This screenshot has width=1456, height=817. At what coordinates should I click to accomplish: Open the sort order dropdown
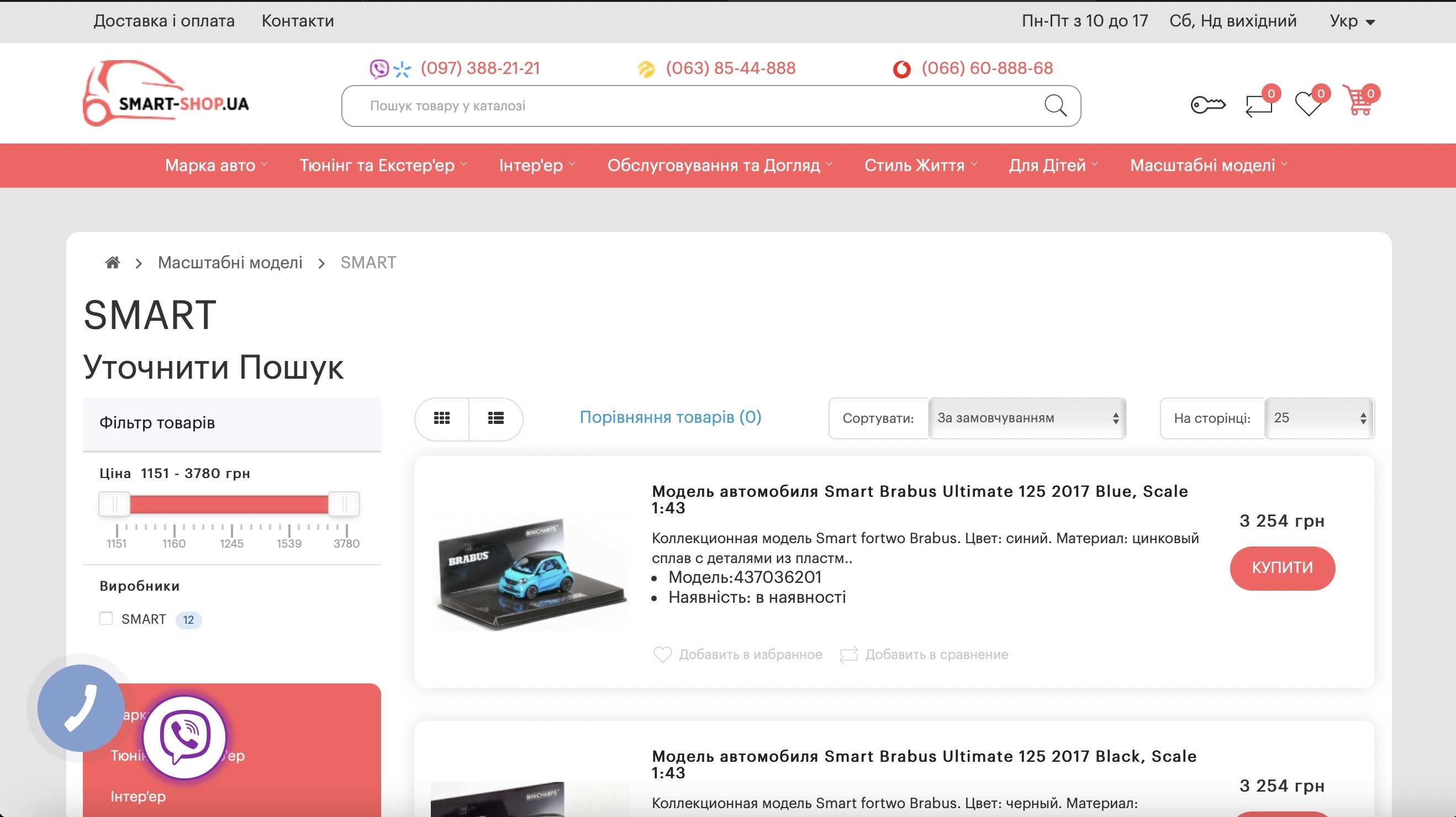(x=1026, y=418)
